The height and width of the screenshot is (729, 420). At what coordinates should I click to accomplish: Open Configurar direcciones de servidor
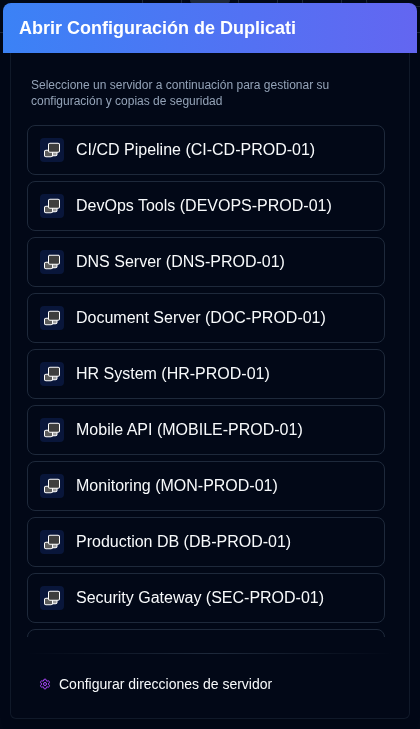(156, 684)
